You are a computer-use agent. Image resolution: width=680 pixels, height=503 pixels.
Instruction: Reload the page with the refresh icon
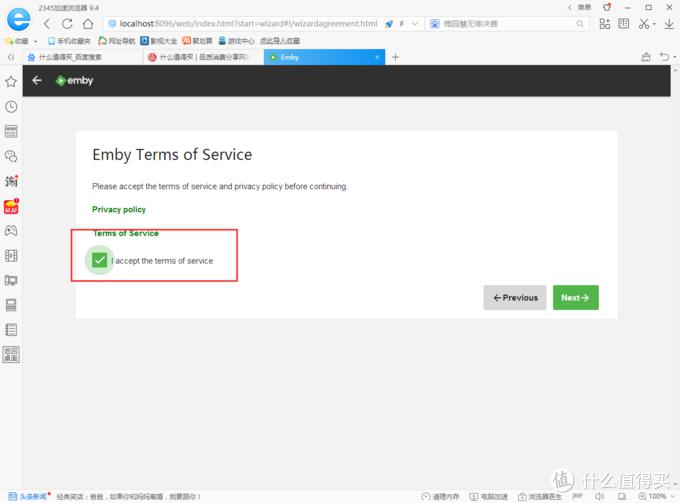pyautogui.click(x=67, y=24)
